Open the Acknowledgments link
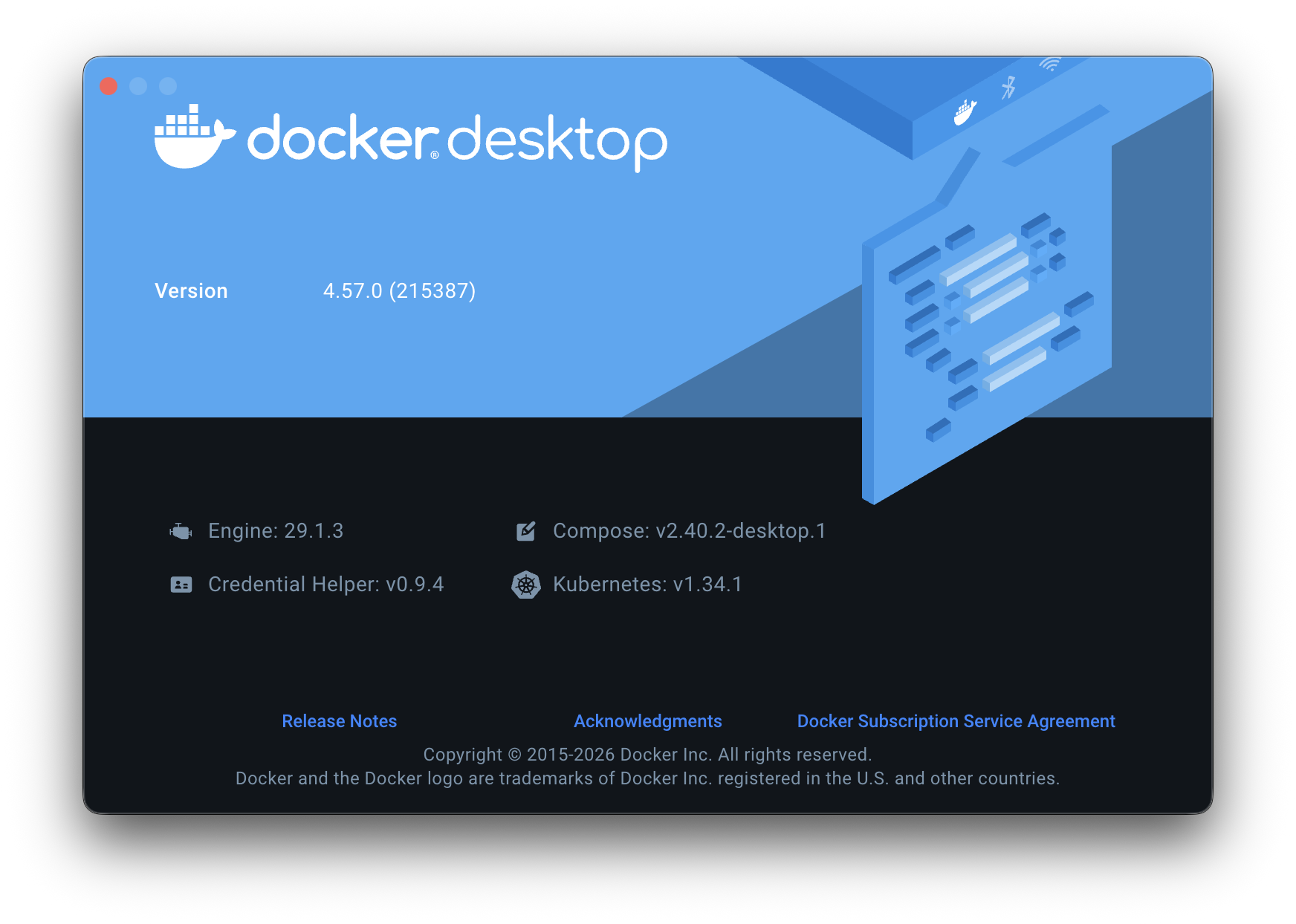Screen dimensions: 1296x924 (647, 721)
